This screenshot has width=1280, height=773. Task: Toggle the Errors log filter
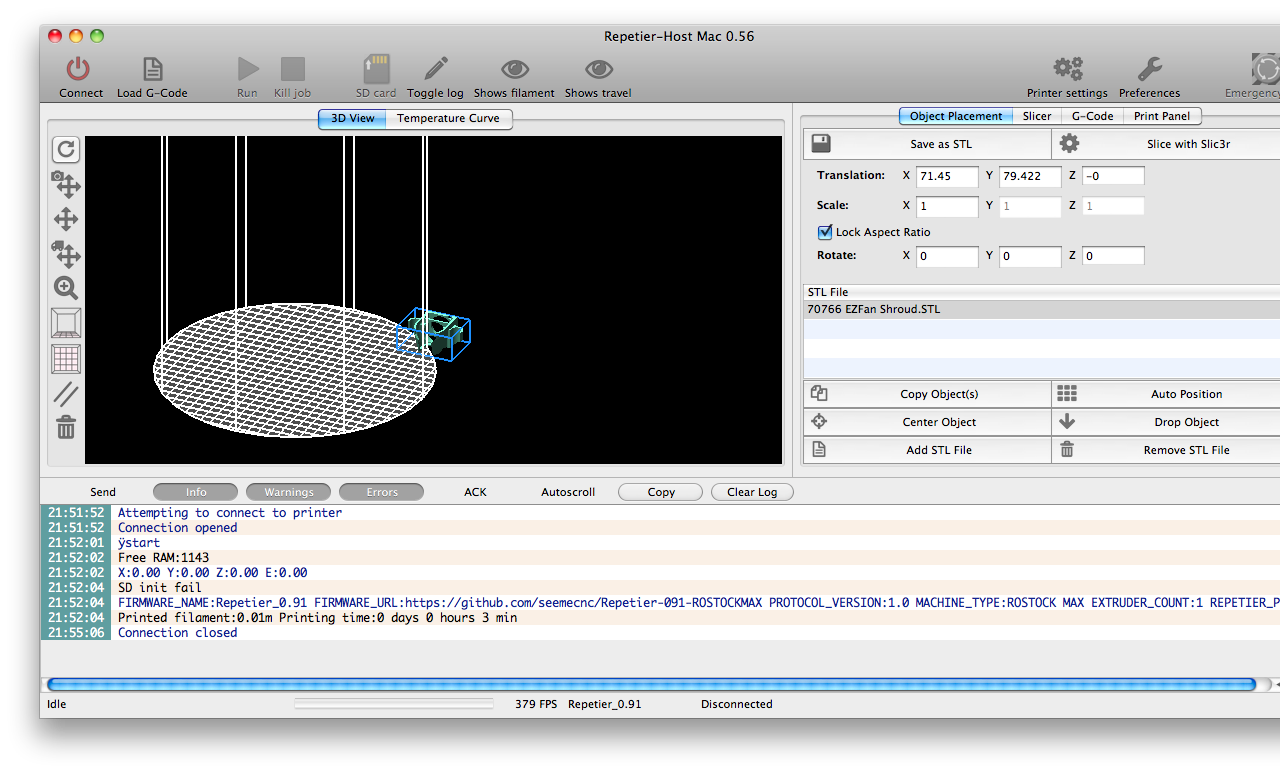point(382,492)
